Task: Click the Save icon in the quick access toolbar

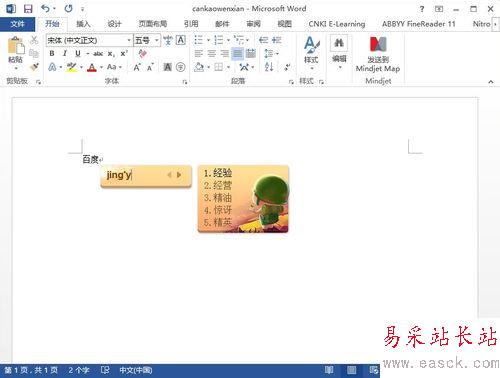Action: coord(28,9)
